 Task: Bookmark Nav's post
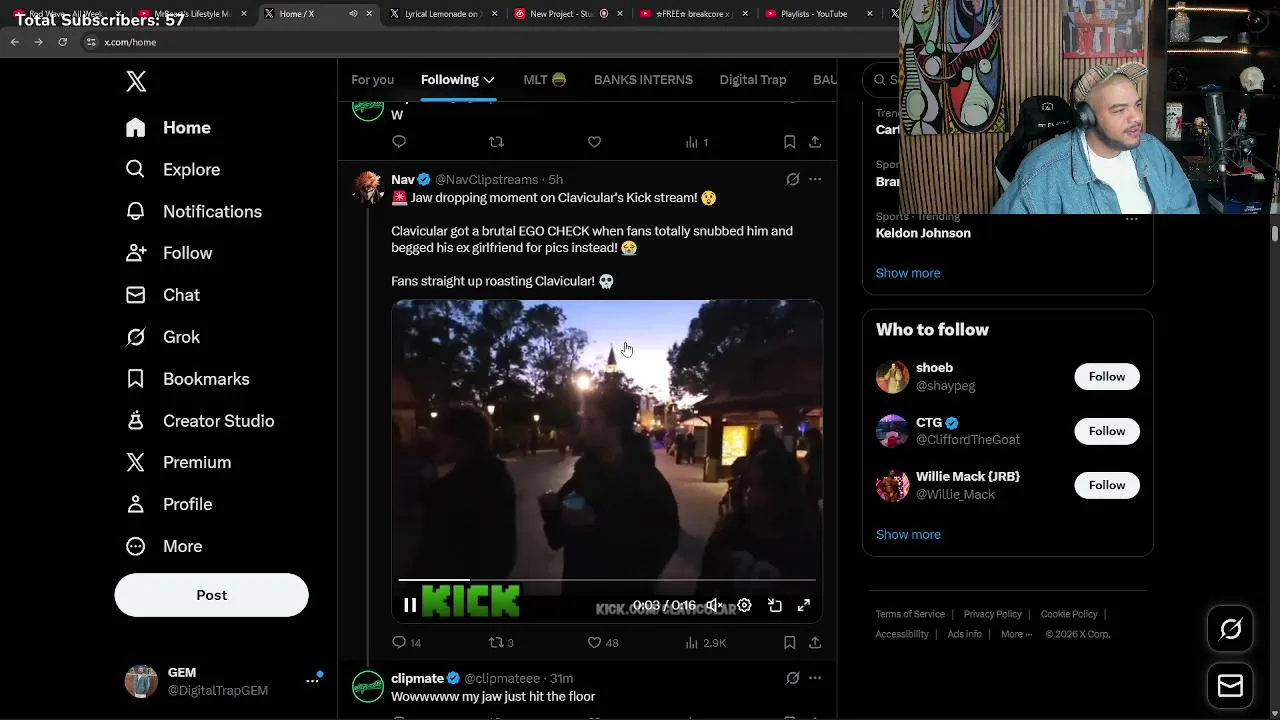(x=789, y=643)
